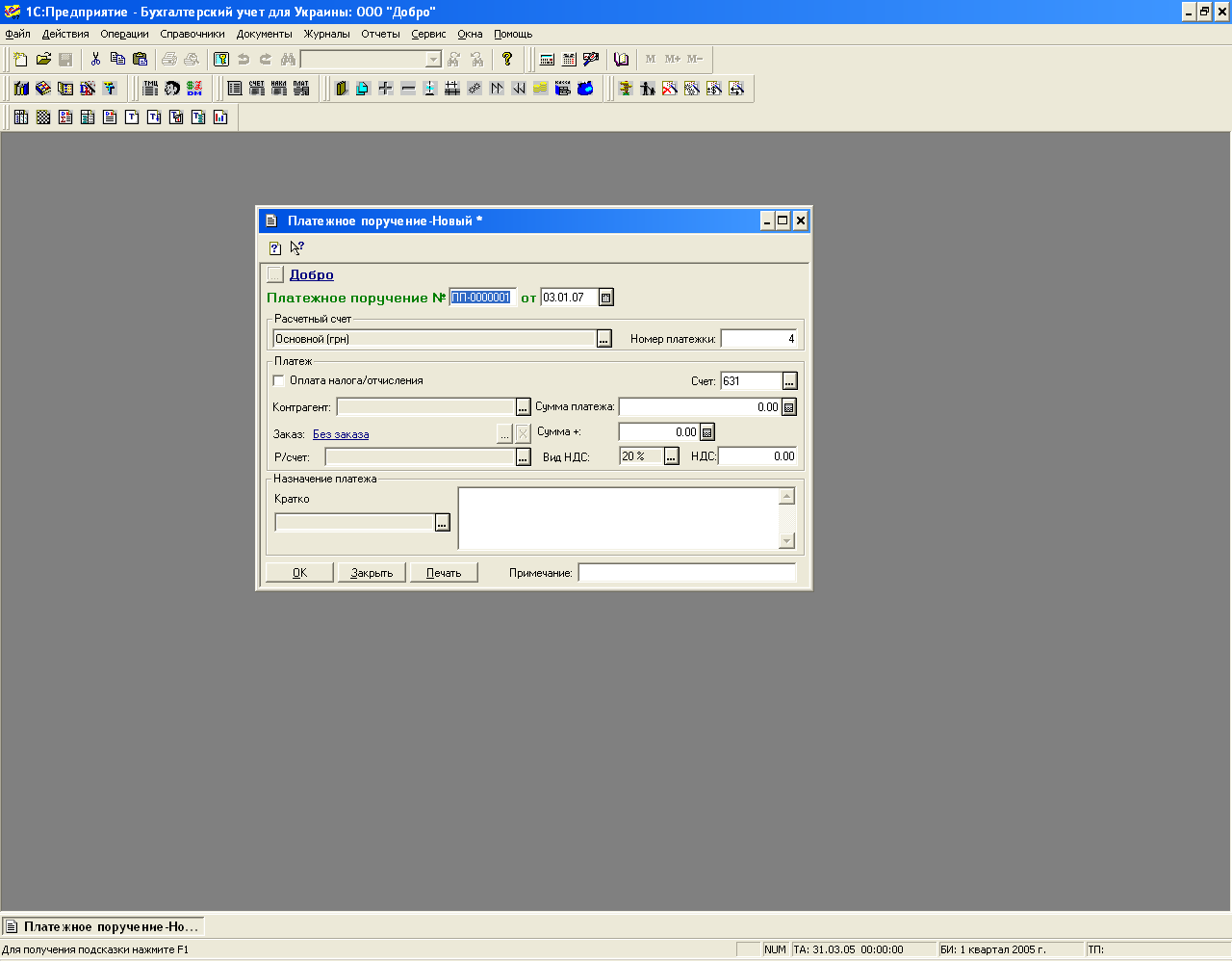Open the date picker calendar button
This screenshot has width=1232, height=961.
[606, 298]
